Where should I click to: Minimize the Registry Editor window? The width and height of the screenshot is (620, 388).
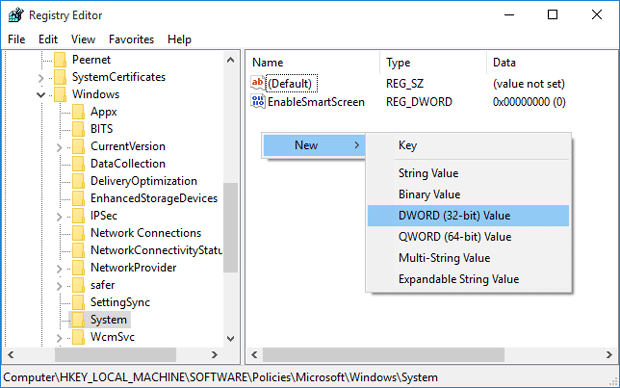pos(509,15)
